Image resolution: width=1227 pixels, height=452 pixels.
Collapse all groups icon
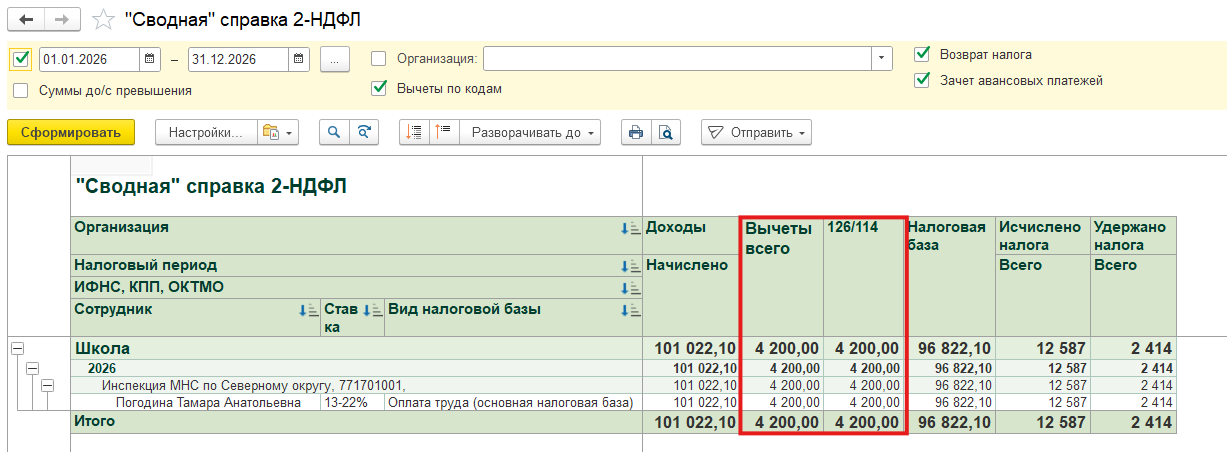pos(414,132)
